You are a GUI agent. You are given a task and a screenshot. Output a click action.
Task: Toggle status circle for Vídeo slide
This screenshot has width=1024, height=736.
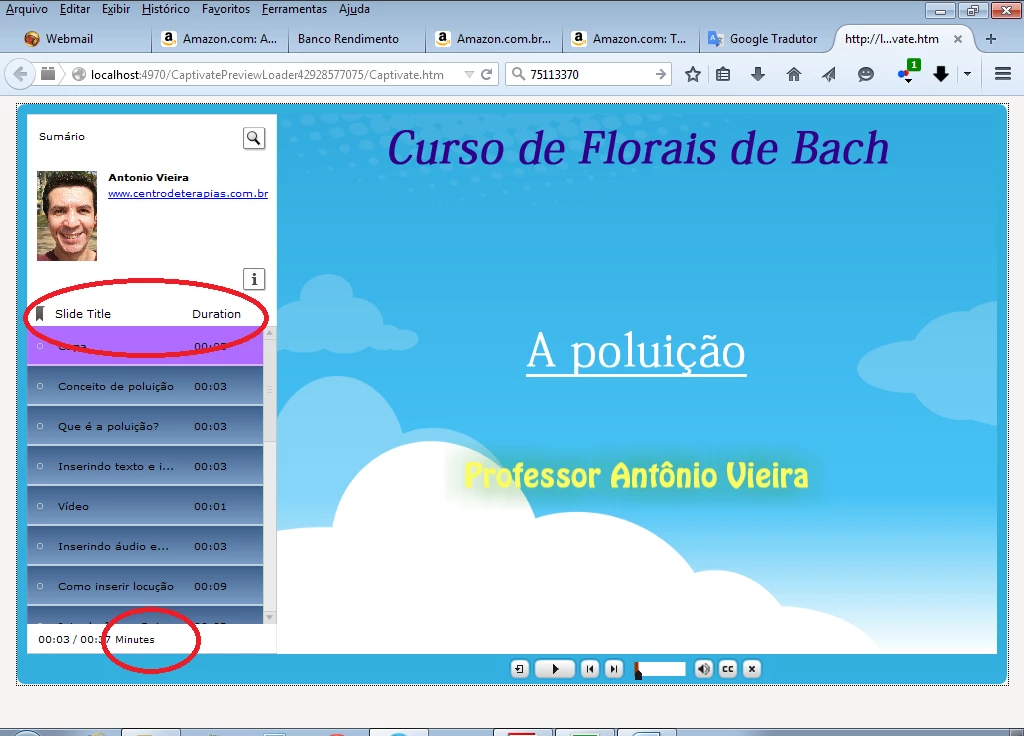[40, 506]
